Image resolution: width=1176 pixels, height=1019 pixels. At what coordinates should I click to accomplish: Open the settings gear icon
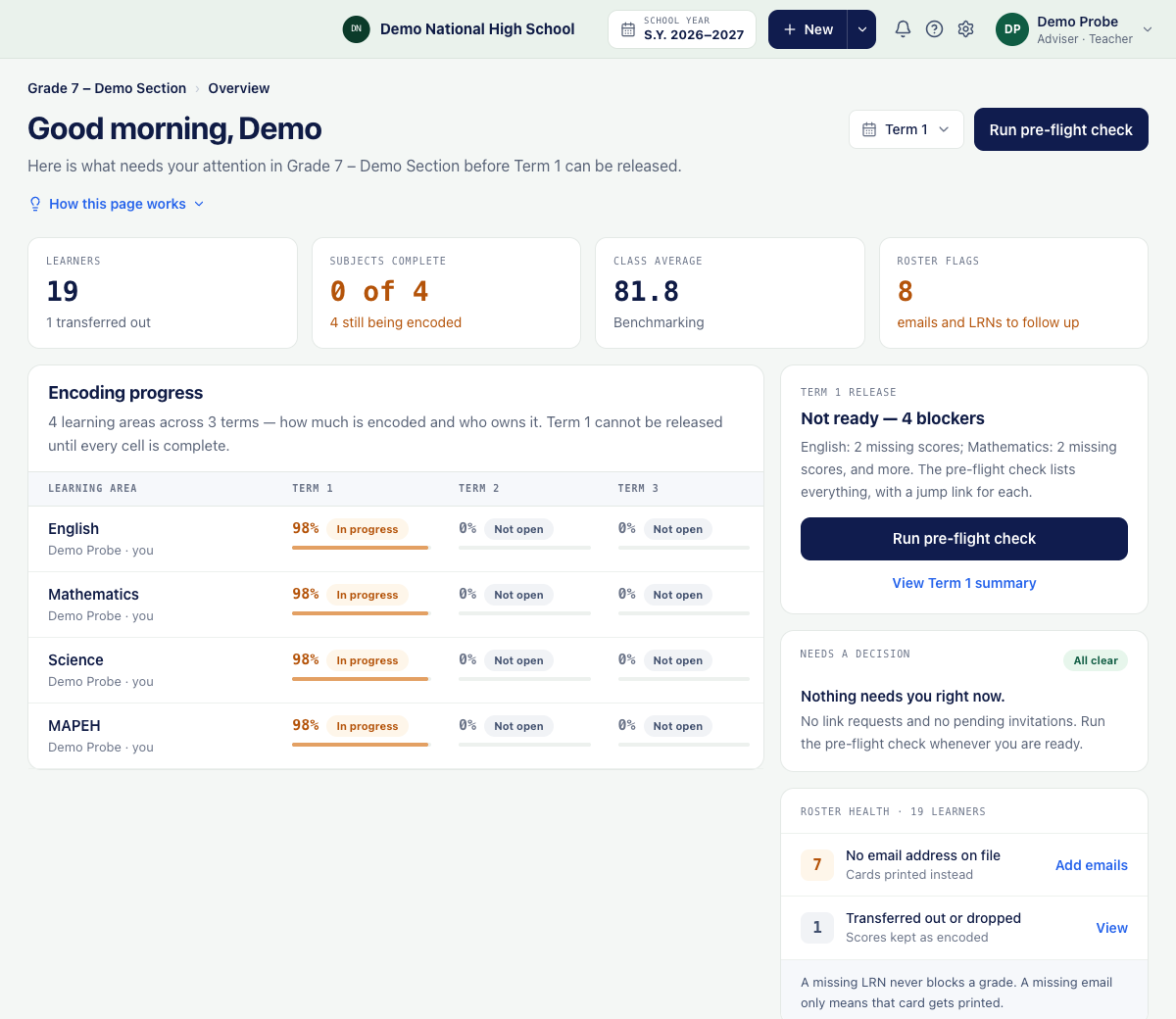[965, 29]
